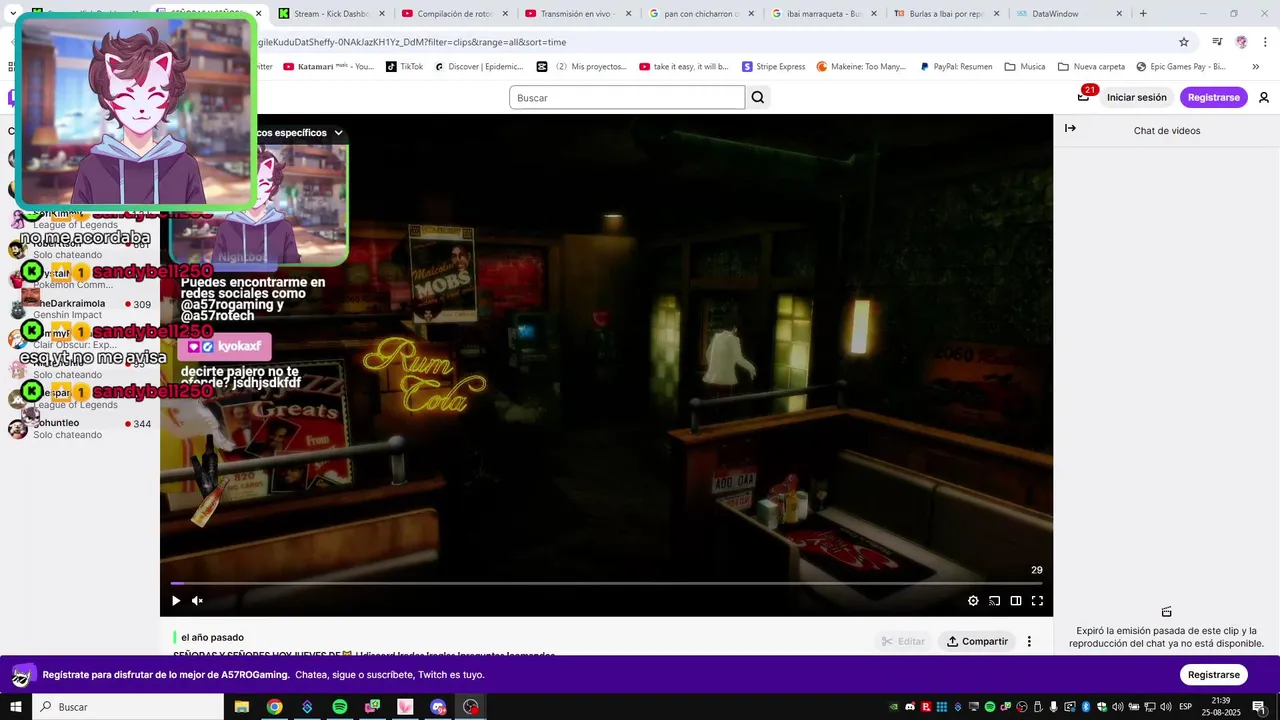Expand the específicos filter dropdown chevron
The width and height of the screenshot is (1280, 720).
pos(338,132)
